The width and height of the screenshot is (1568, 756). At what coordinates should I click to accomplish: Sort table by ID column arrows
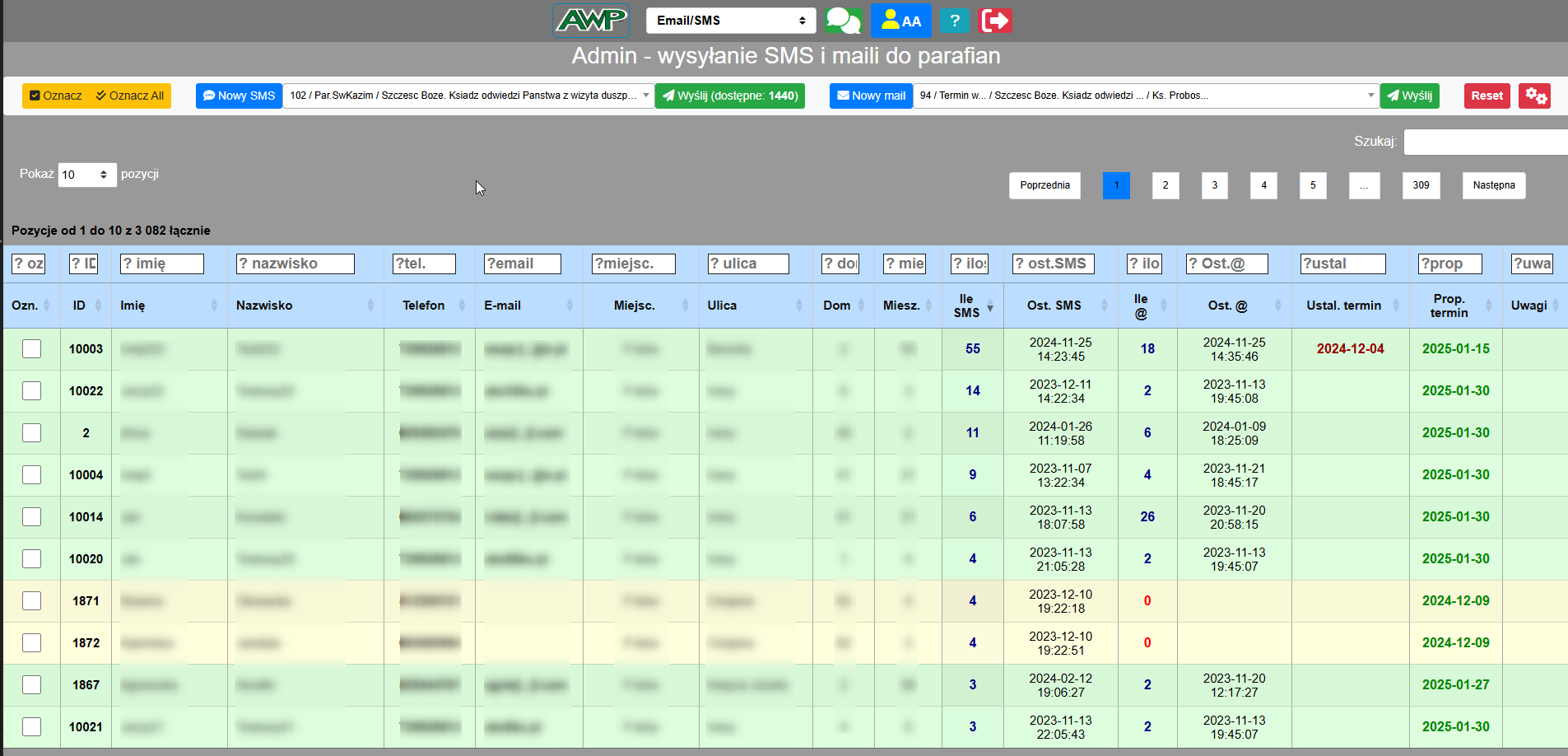coord(98,306)
